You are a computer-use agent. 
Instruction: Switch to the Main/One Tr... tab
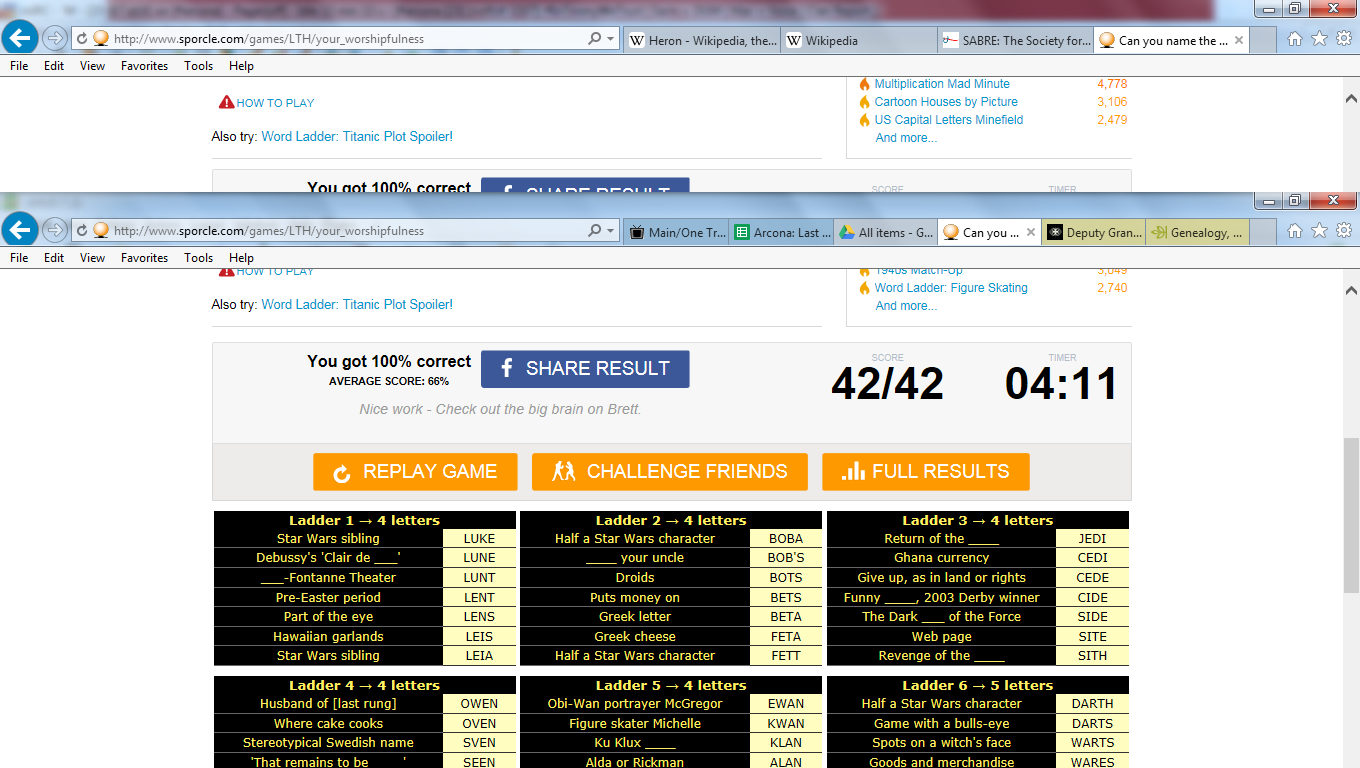click(677, 233)
